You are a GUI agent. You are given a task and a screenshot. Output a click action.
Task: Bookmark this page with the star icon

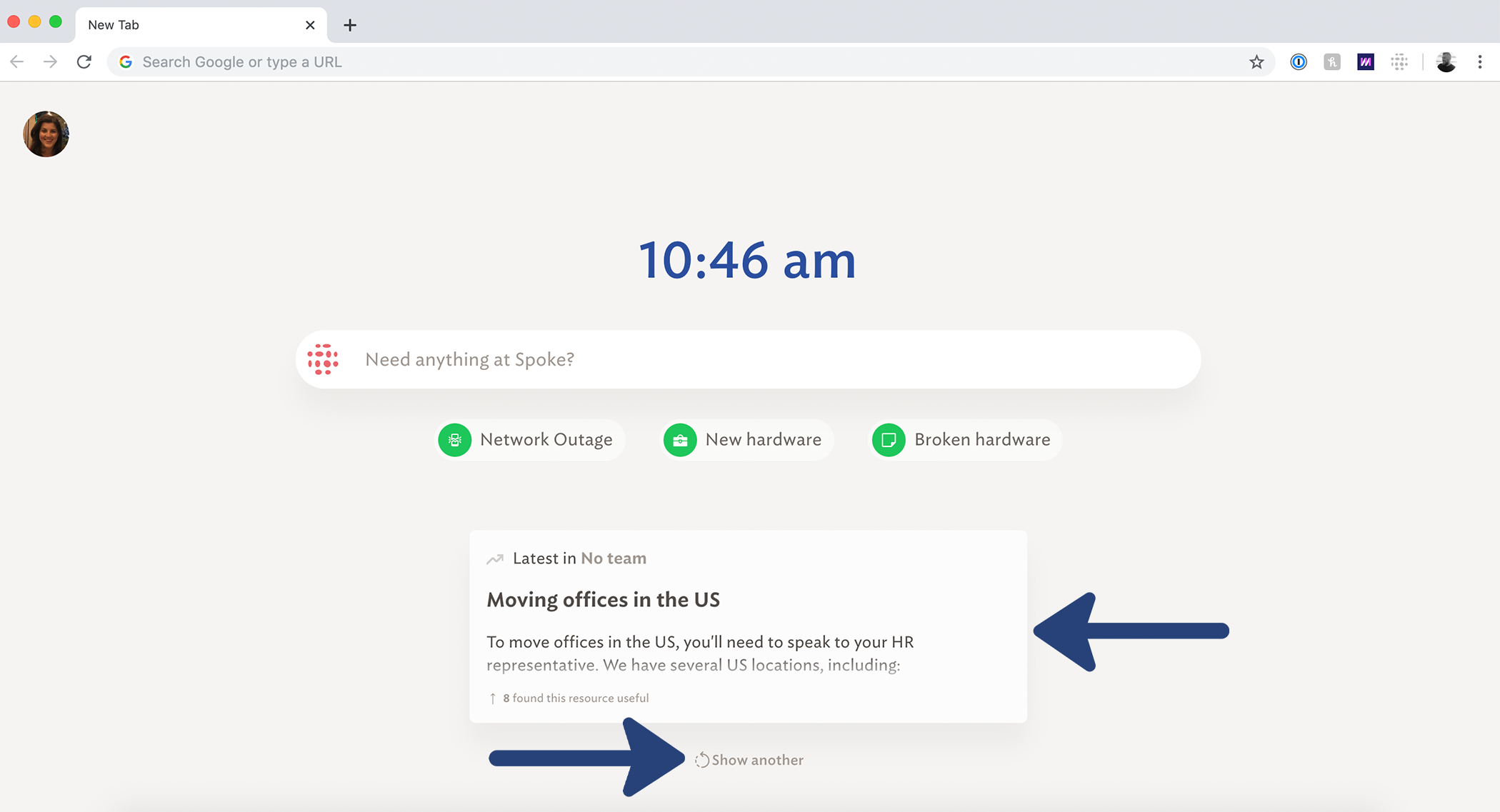(x=1256, y=62)
